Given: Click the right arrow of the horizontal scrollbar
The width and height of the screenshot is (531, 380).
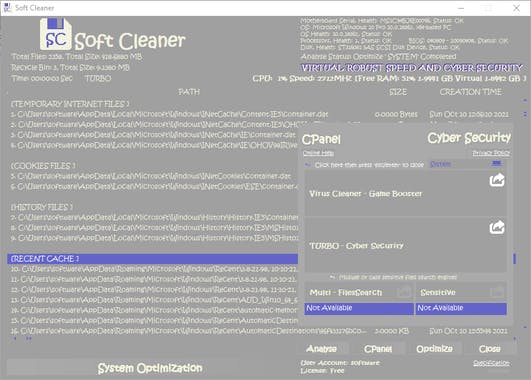Looking at the screenshot, I should point(515,338).
